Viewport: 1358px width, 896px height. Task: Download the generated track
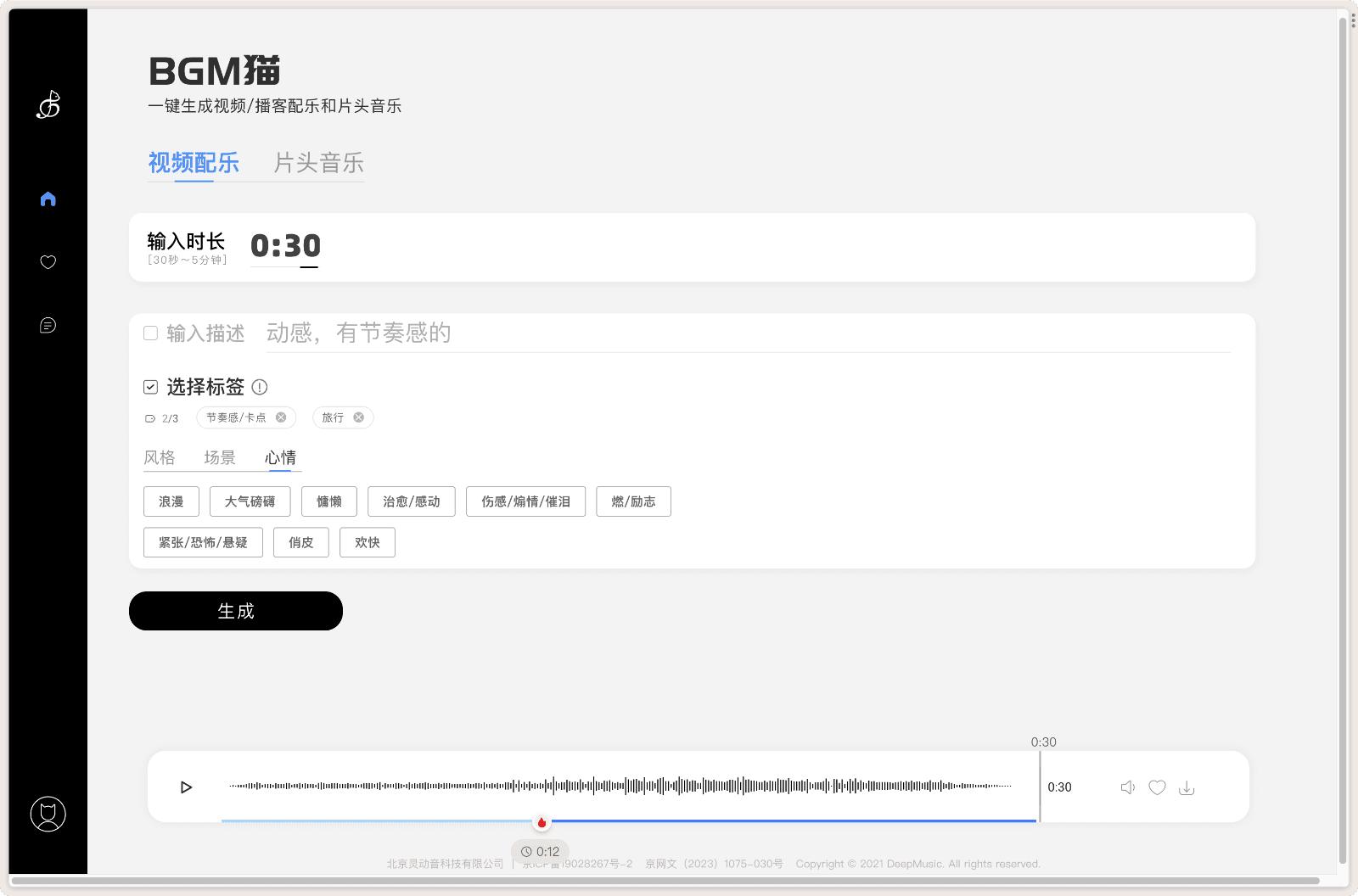pyautogui.click(x=1187, y=787)
